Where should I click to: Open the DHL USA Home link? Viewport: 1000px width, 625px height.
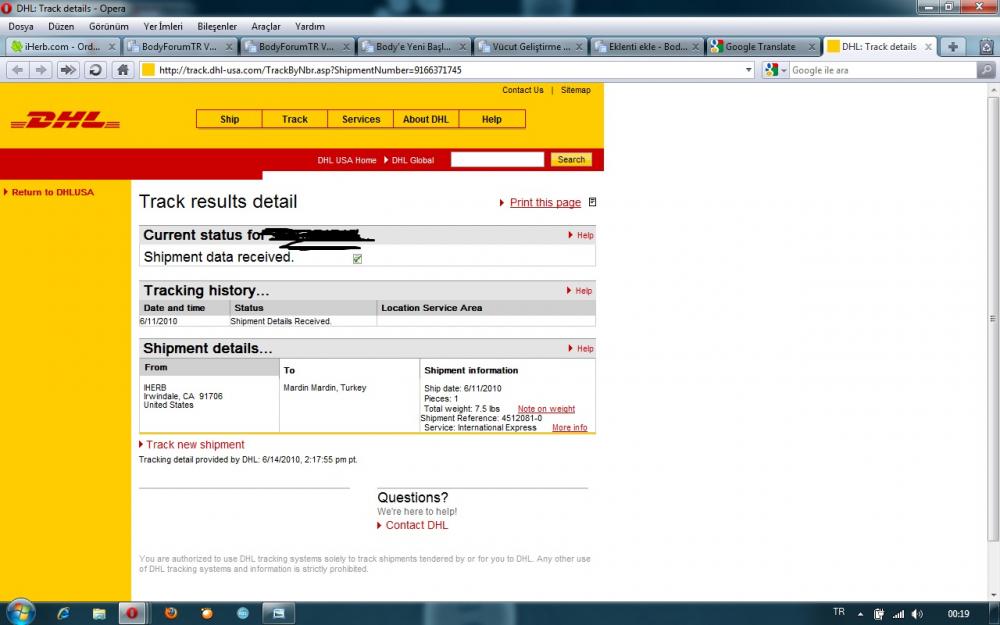coord(347,160)
